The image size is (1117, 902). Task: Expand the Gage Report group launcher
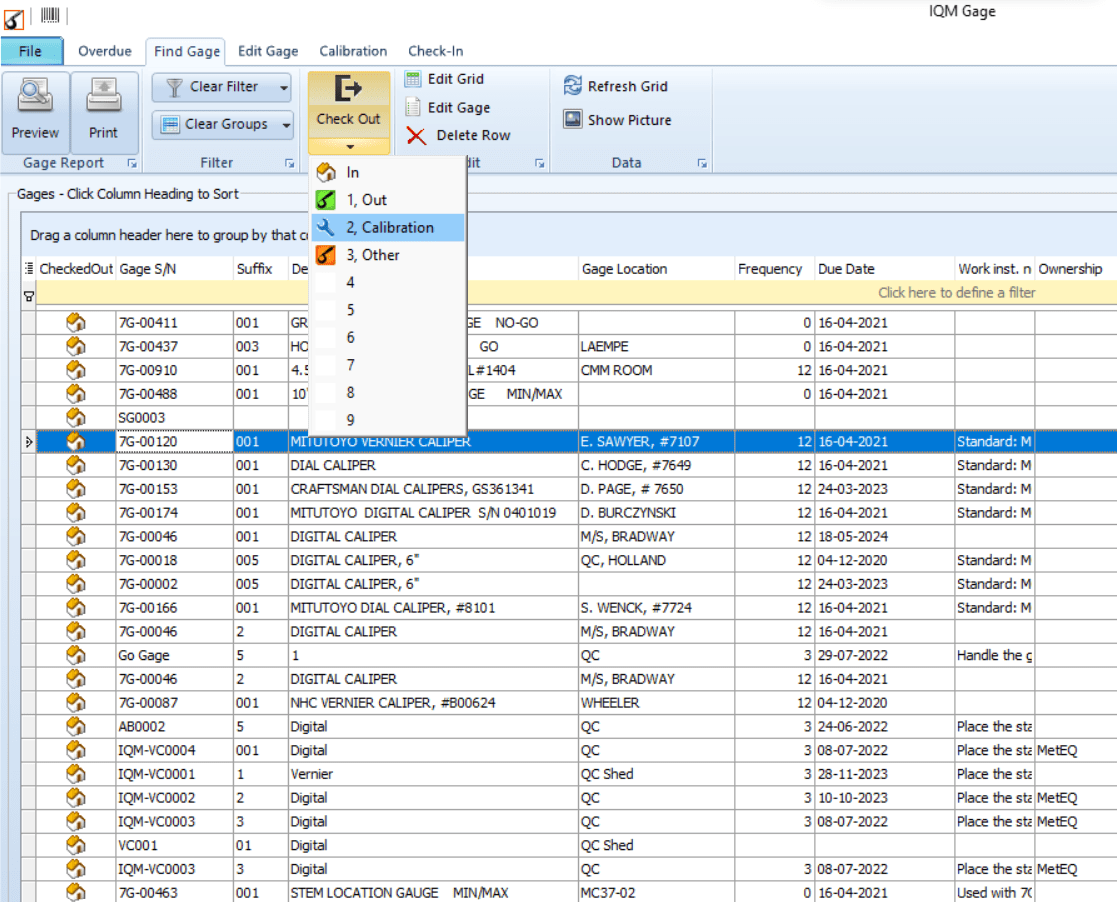click(x=132, y=163)
